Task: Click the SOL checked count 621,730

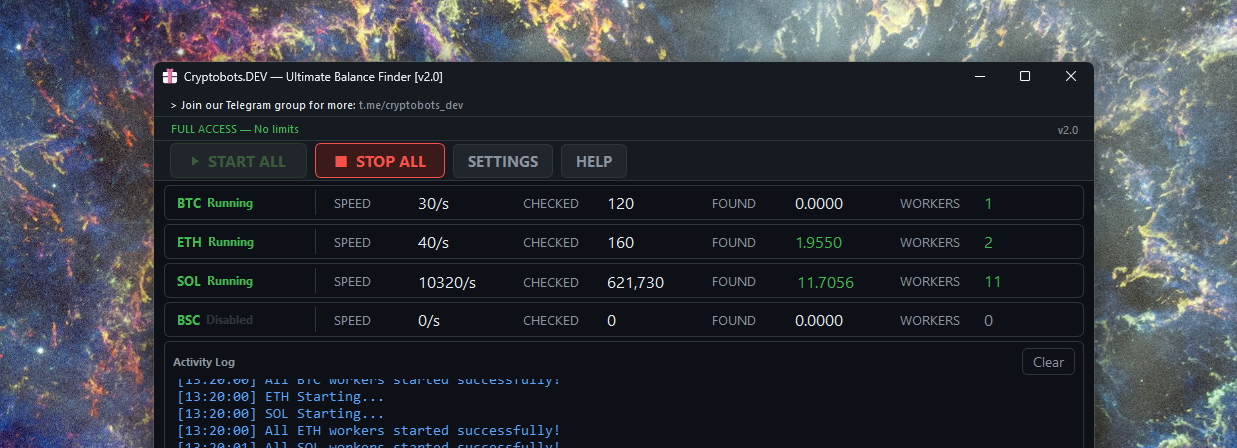Action: pyautogui.click(x=635, y=282)
